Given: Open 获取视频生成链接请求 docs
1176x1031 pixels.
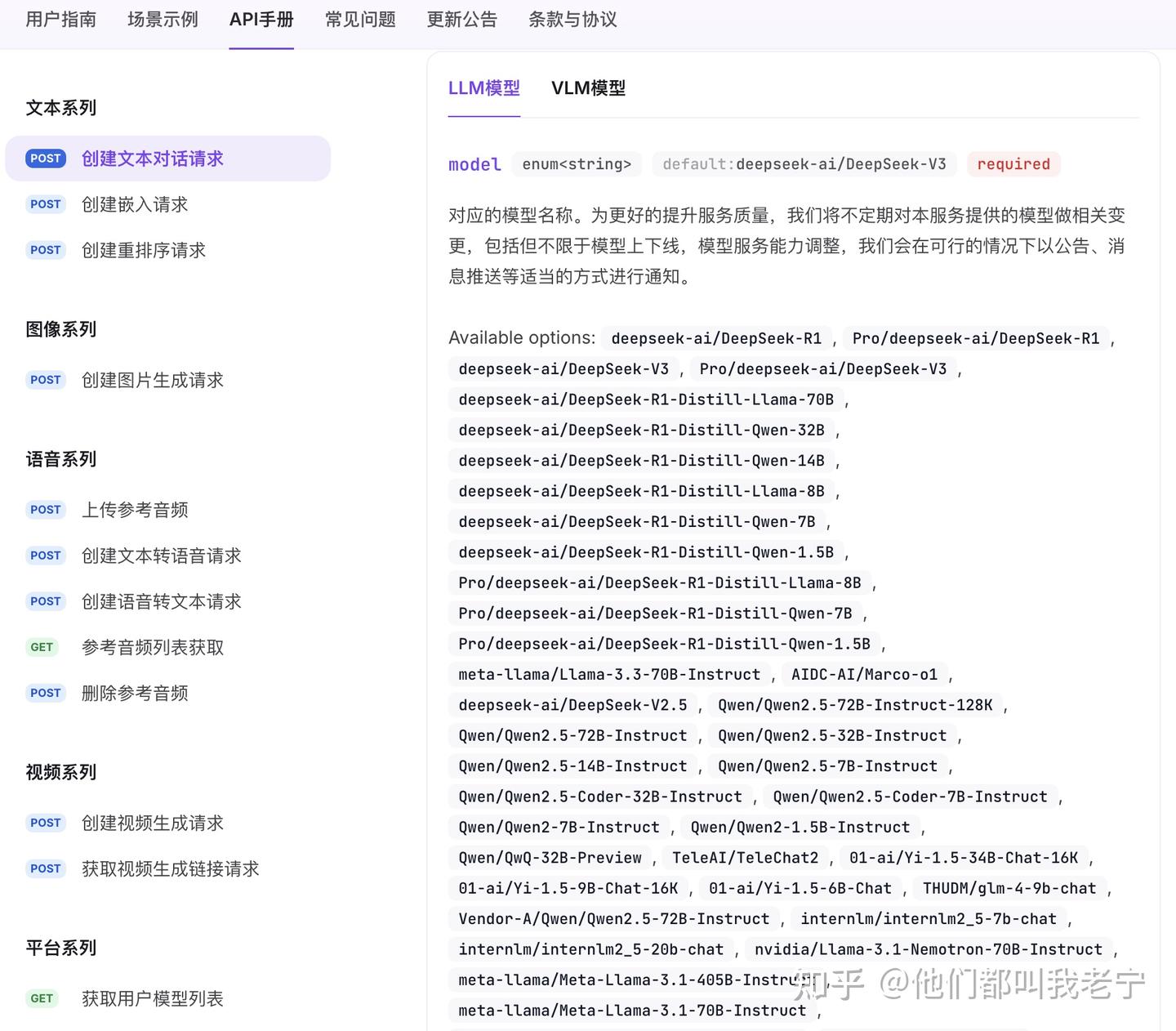Looking at the screenshot, I should 170,868.
